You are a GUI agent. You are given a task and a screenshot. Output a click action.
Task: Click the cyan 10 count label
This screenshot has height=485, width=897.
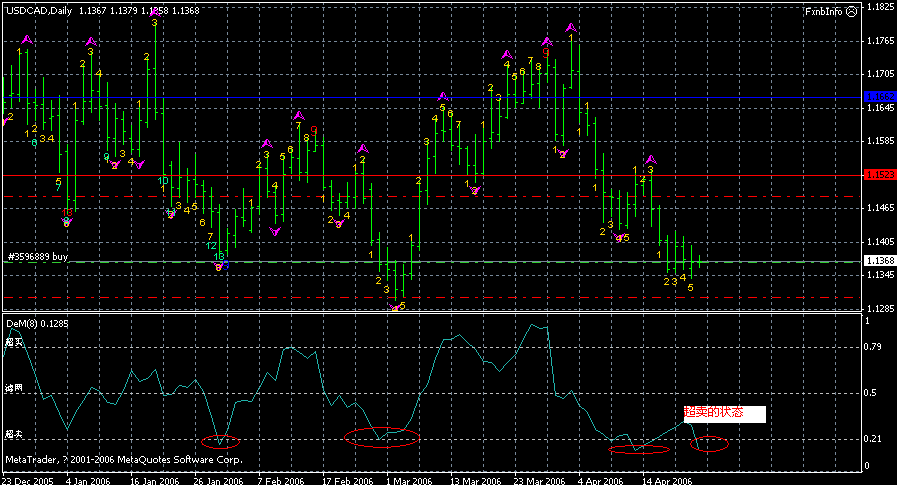coord(163,181)
